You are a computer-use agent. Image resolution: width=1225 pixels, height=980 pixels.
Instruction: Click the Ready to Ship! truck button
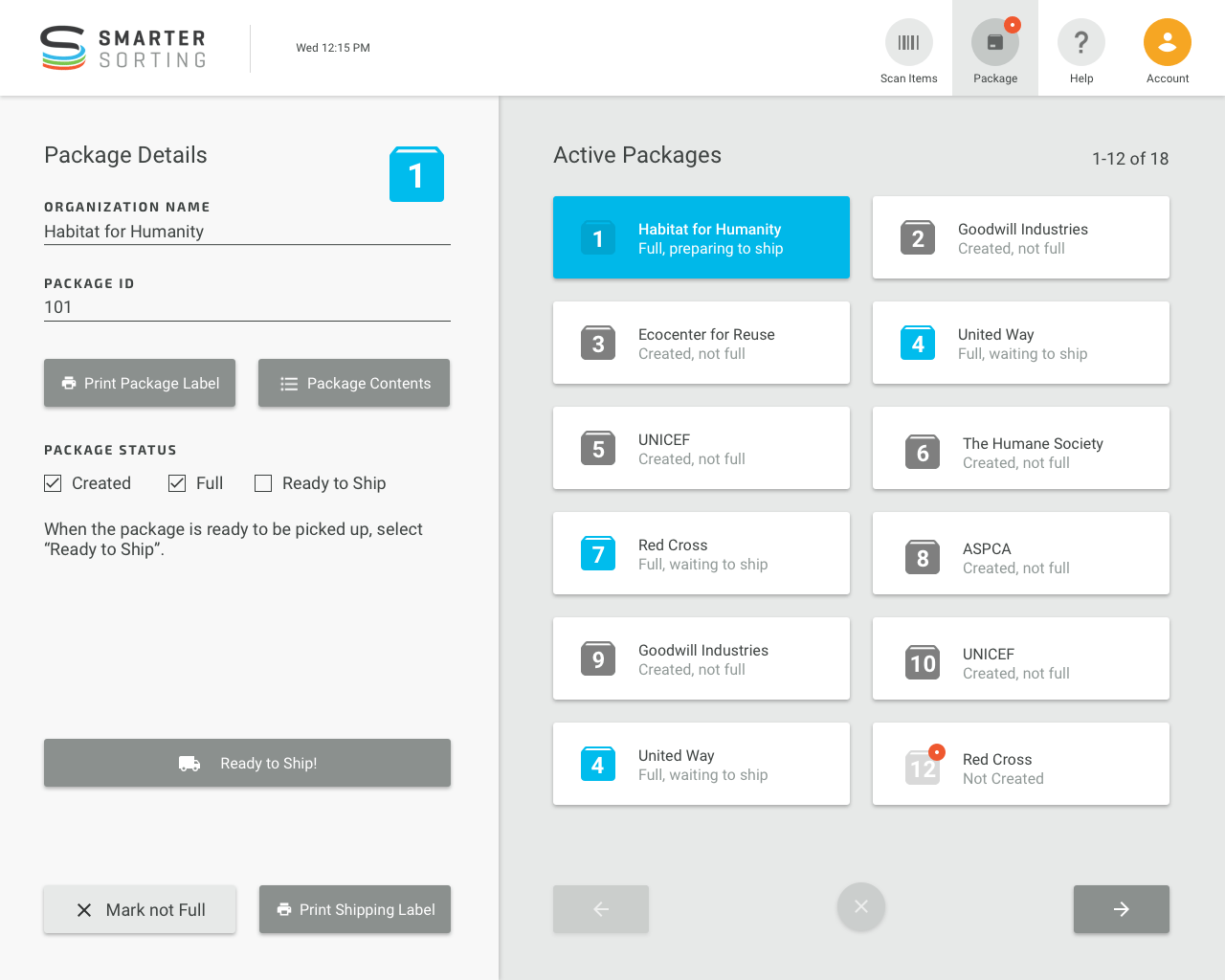point(247,763)
